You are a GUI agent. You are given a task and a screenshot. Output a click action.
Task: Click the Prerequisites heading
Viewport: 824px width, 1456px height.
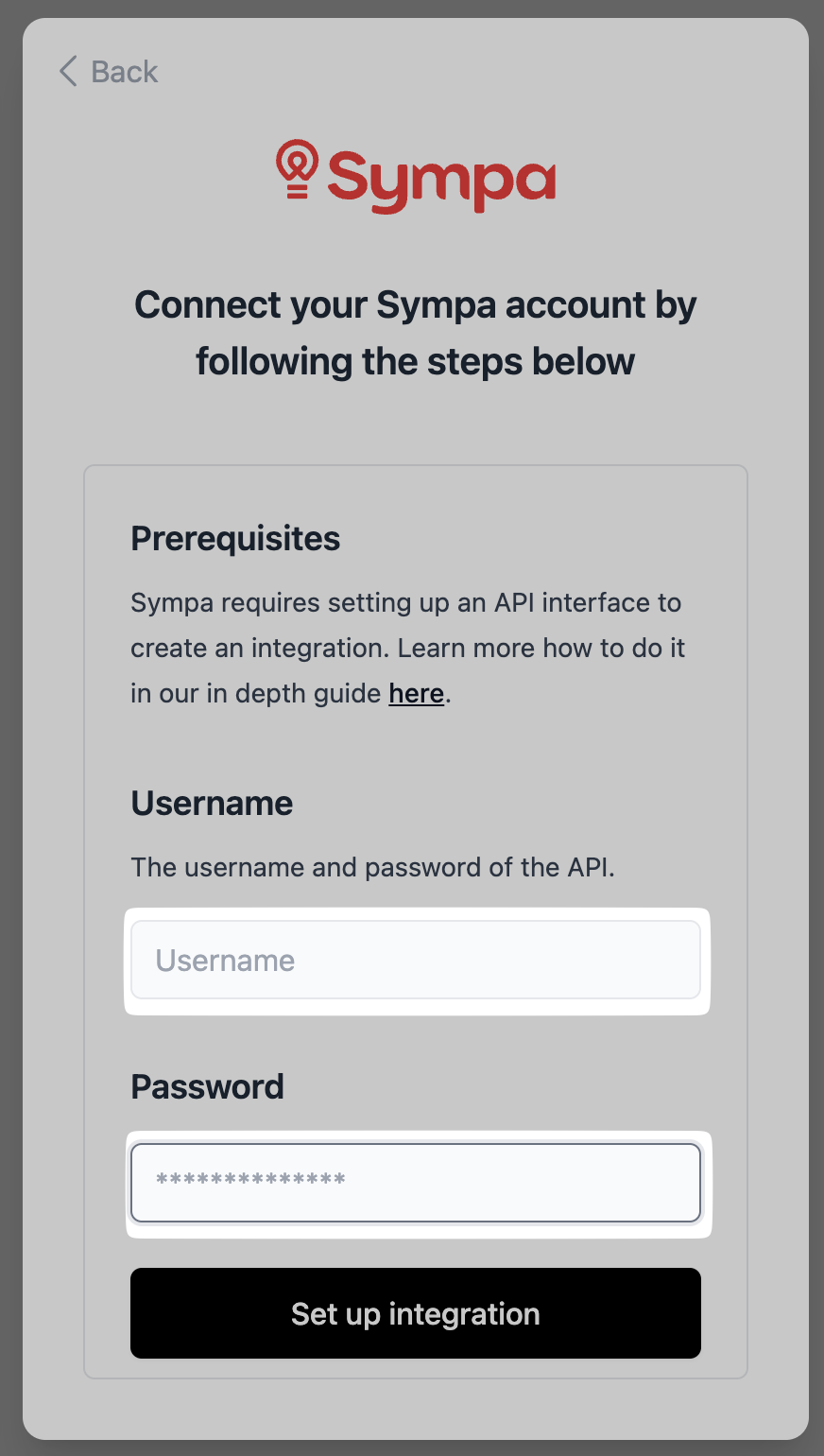point(235,538)
